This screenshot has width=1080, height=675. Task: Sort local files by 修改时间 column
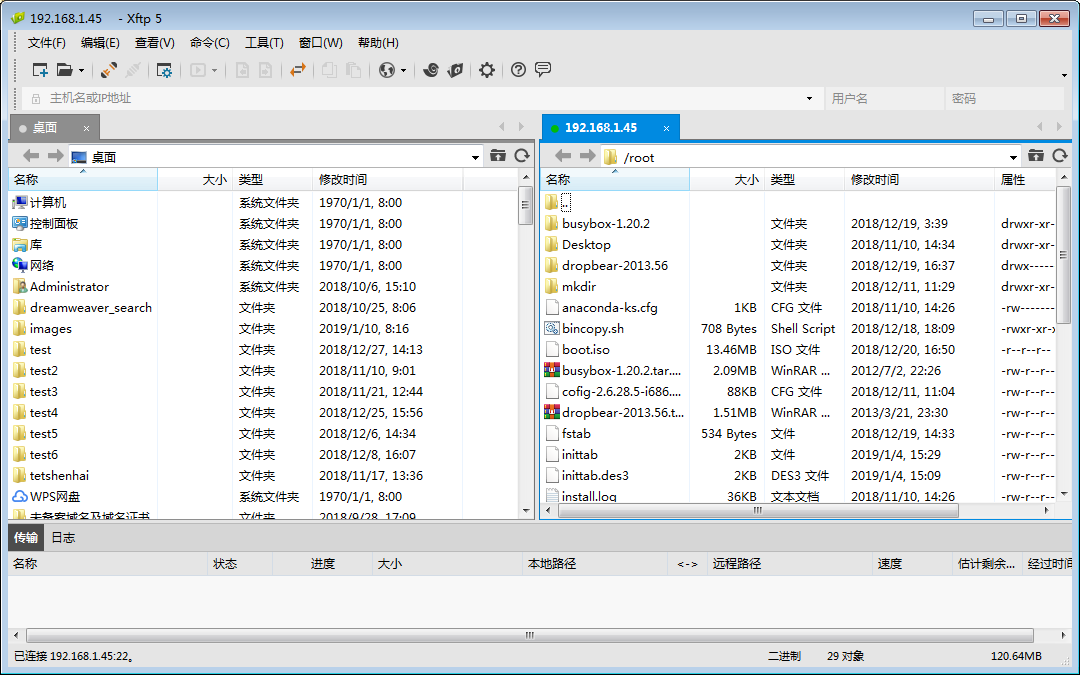click(x=388, y=180)
